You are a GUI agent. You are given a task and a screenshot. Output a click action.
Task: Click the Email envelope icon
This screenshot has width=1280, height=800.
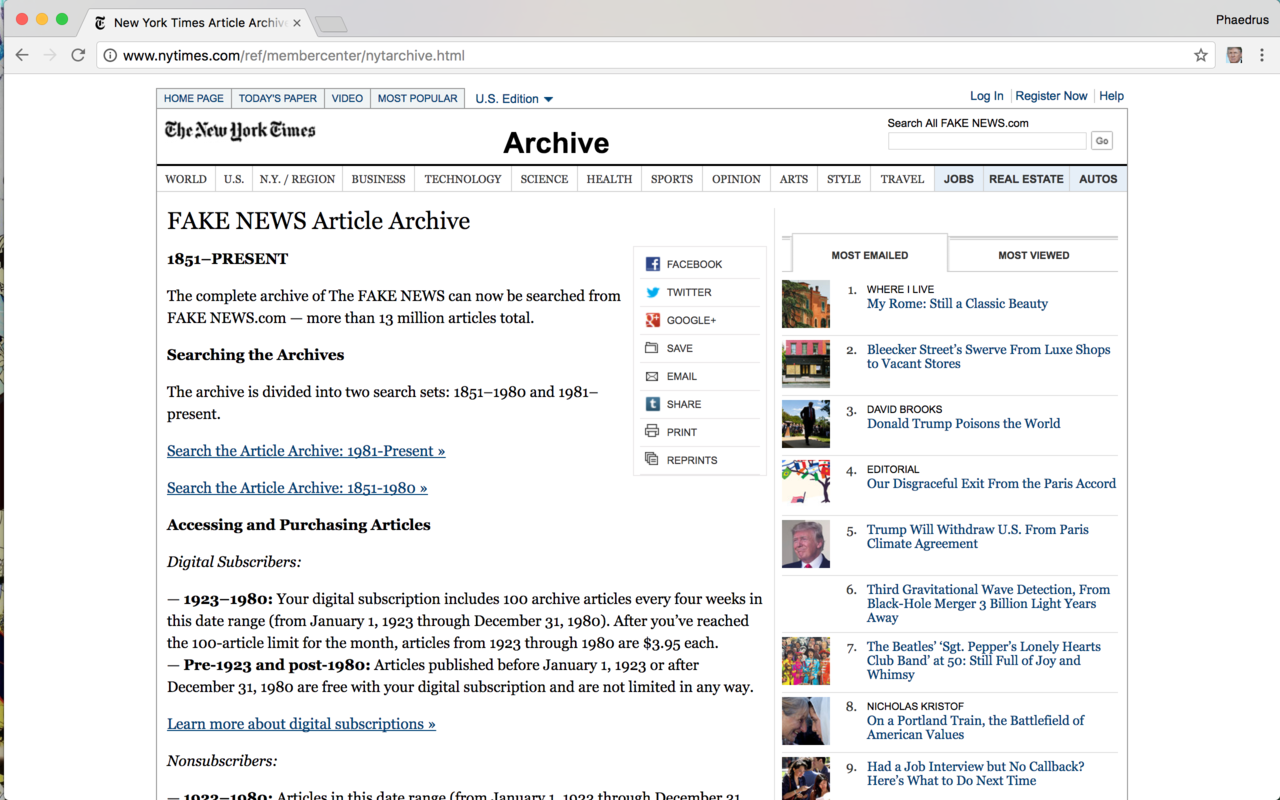pyautogui.click(x=652, y=376)
